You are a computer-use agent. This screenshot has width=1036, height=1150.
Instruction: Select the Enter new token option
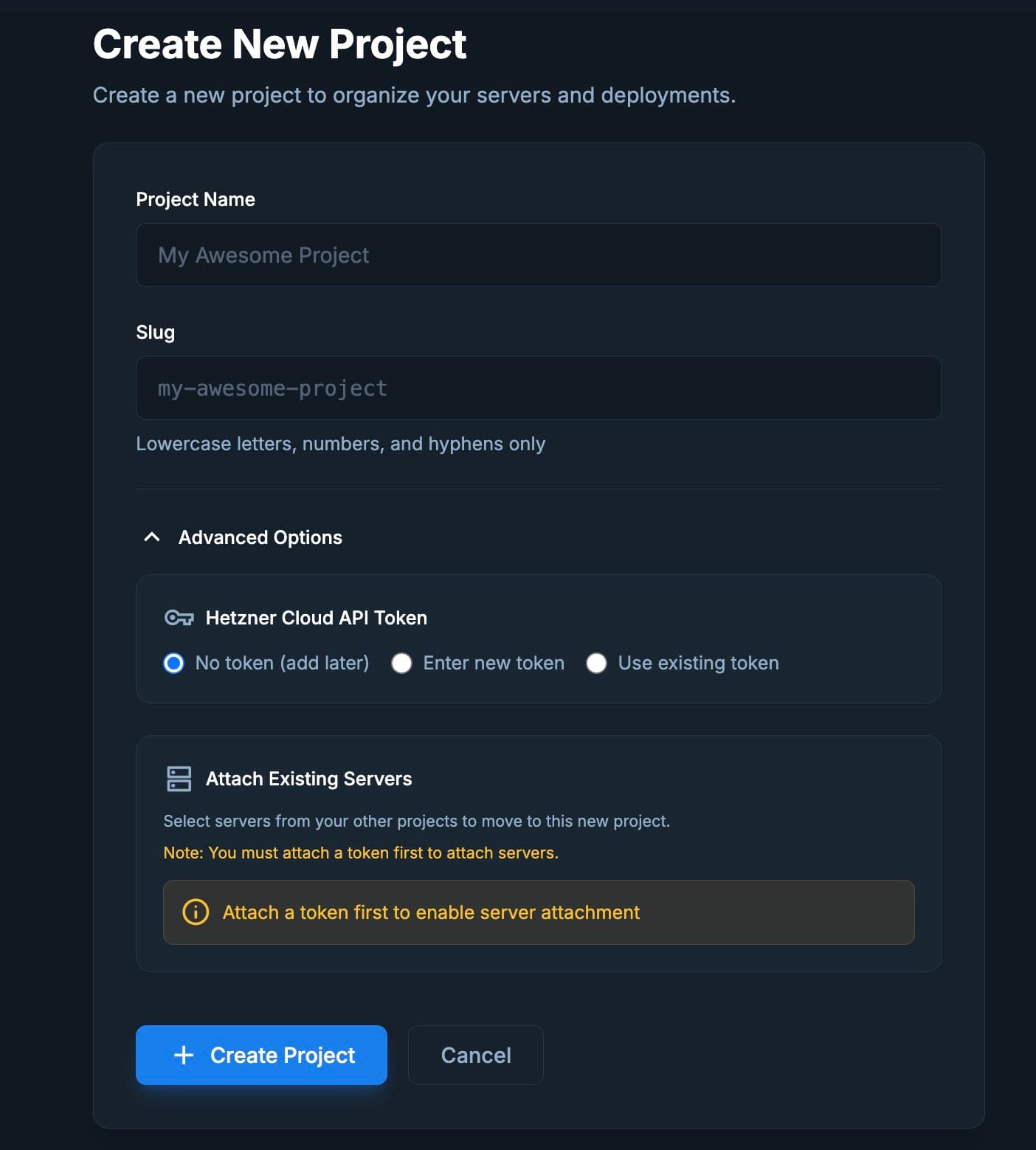[x=402, y=664]
